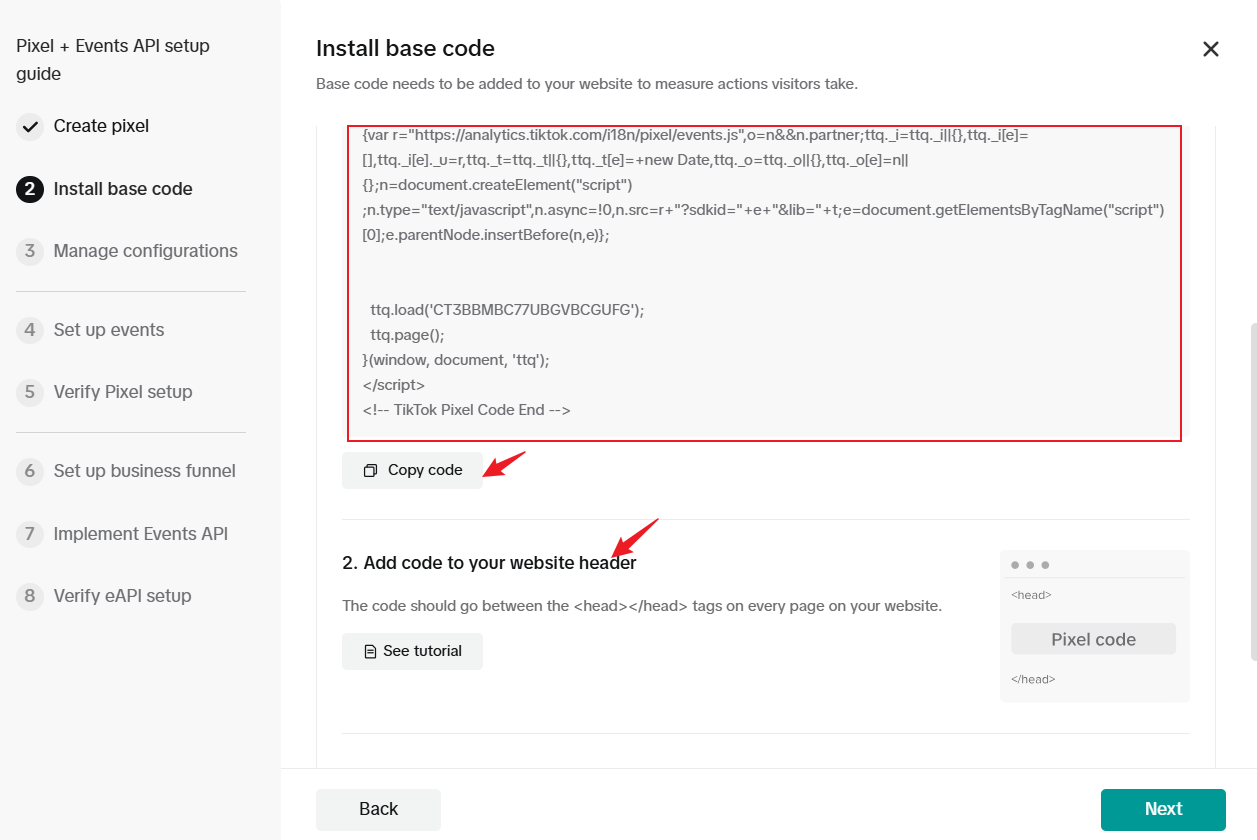Screen dimensions: 1257x840
Task: Copy the pixel base code
Action: pos(412,470)
